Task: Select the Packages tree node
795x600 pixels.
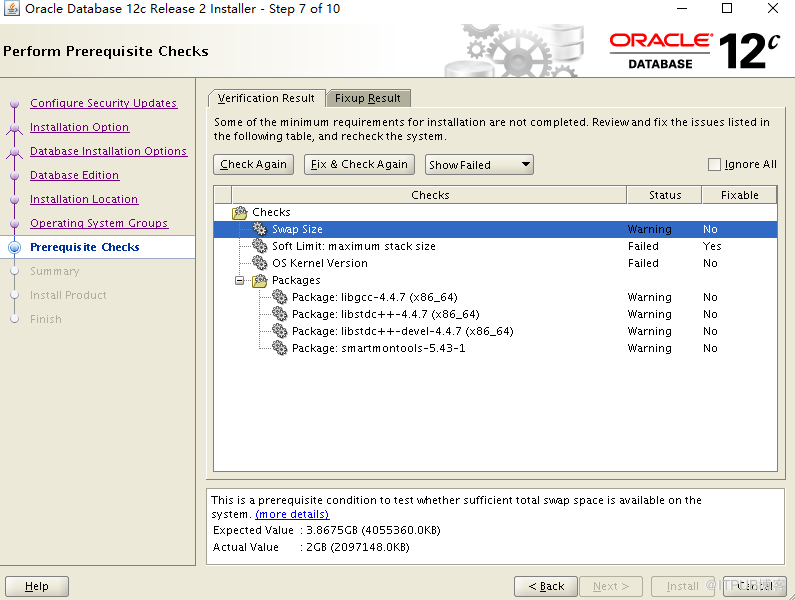Action: [296, 280]
